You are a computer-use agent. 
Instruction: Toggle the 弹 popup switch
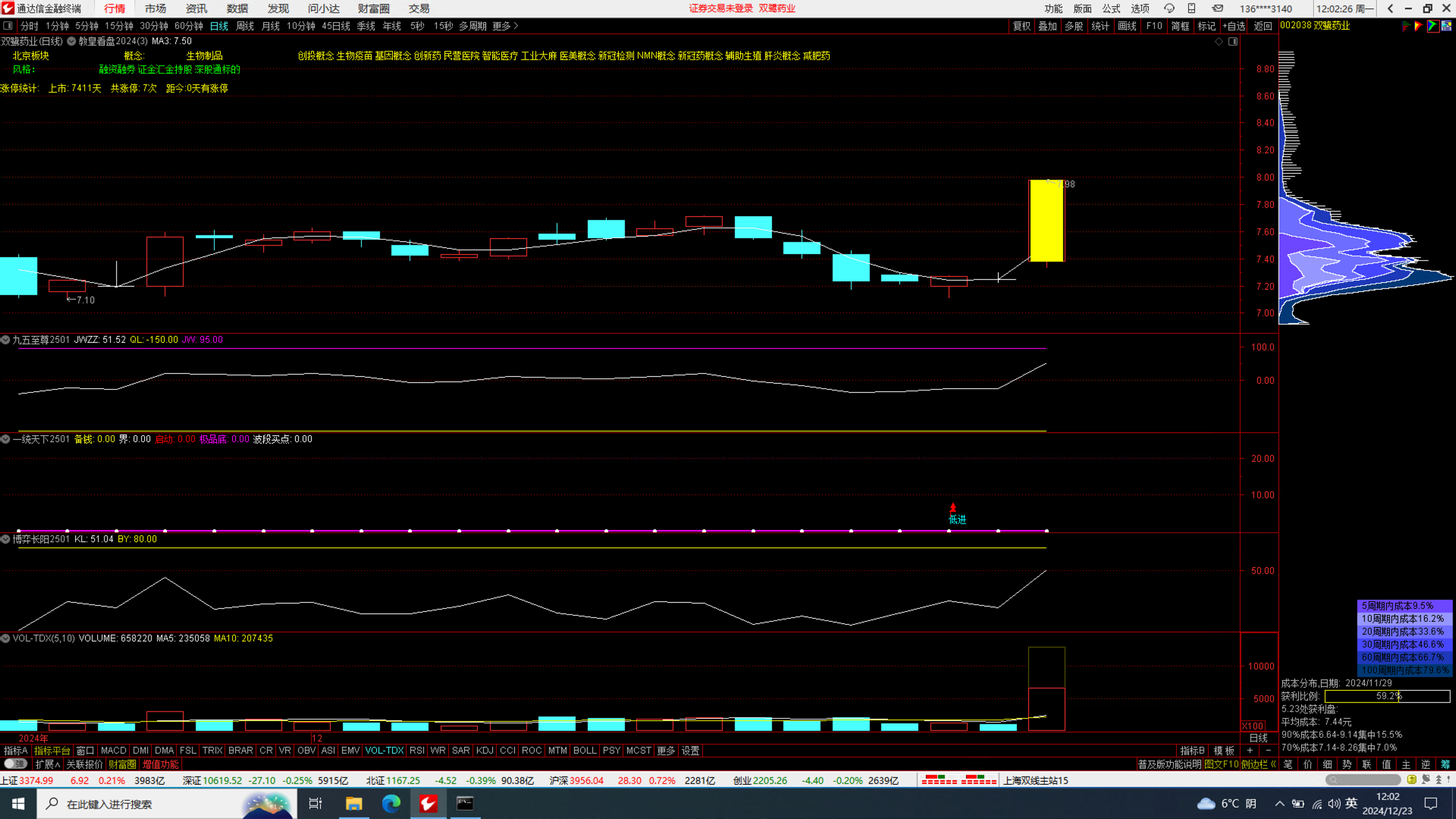[x=15, y=764]
